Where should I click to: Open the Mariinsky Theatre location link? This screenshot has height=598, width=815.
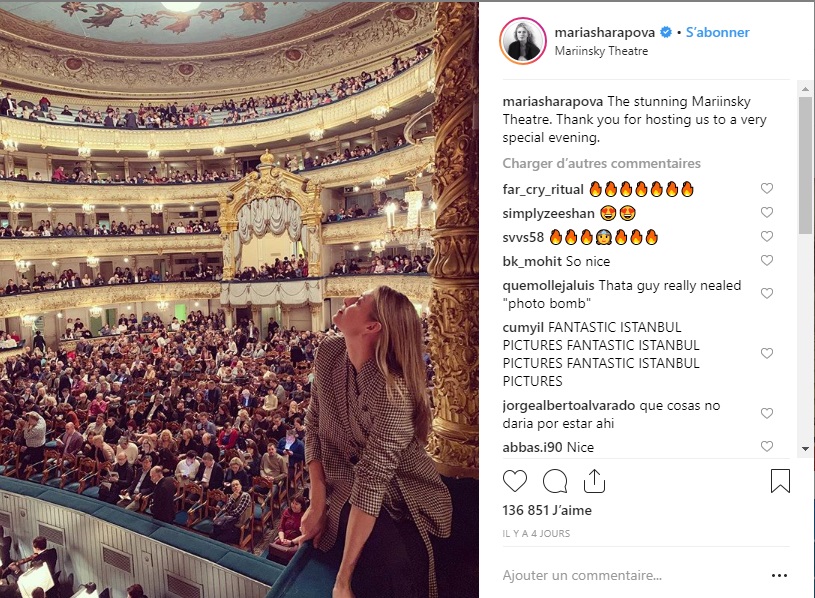click(x=601, y=51)
